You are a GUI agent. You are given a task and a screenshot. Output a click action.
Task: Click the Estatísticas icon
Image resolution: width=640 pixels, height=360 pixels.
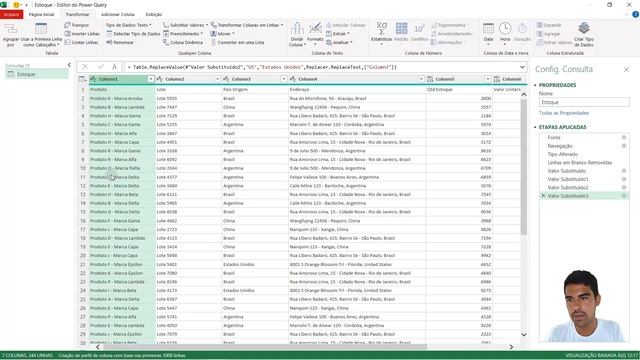point(382,29)
